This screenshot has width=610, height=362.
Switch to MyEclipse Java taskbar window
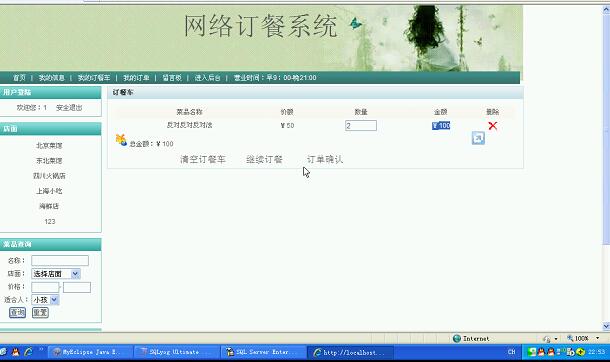click(90, 352)
